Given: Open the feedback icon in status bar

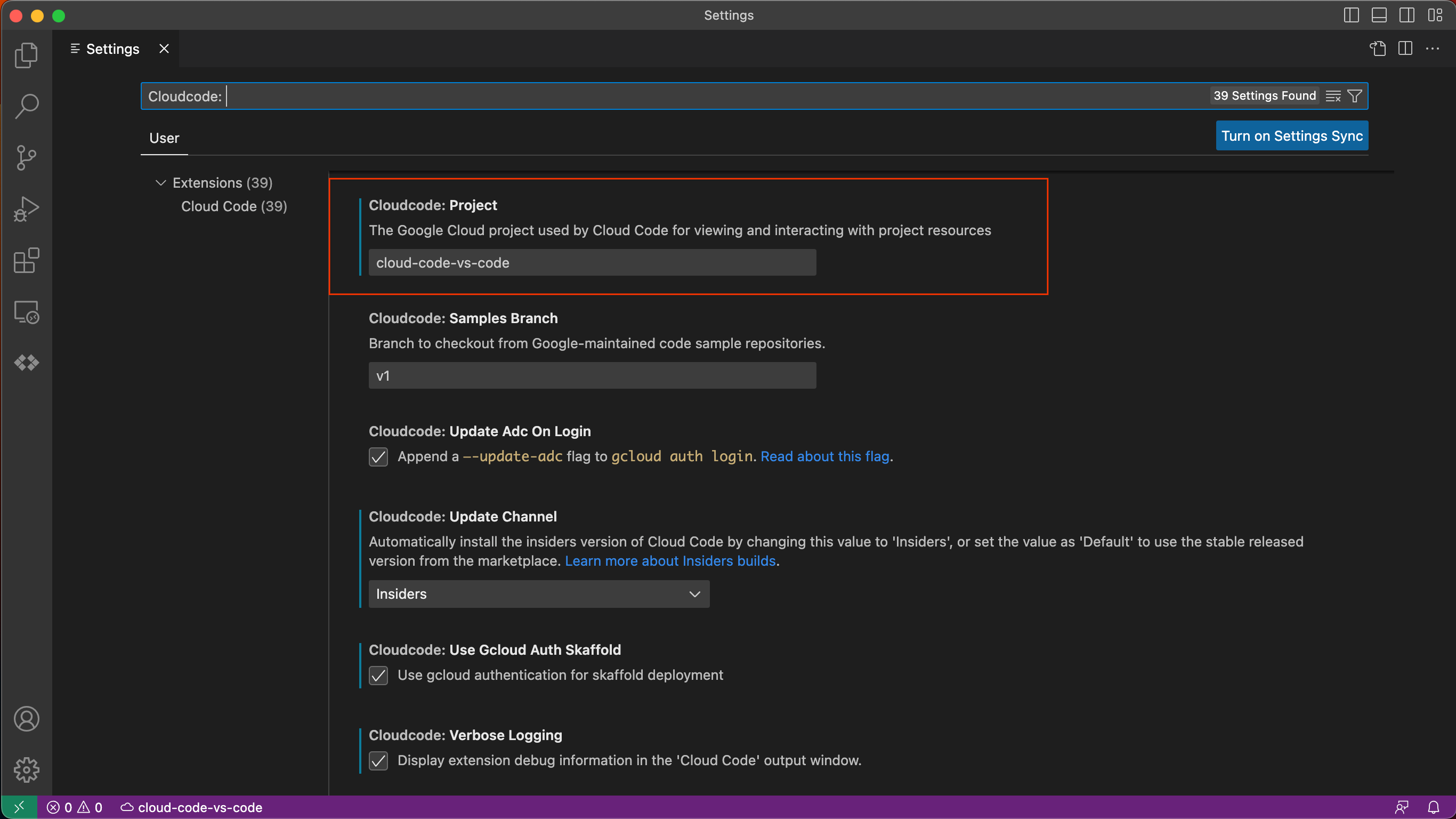Looking at the screenshot, I should 1402,807.
